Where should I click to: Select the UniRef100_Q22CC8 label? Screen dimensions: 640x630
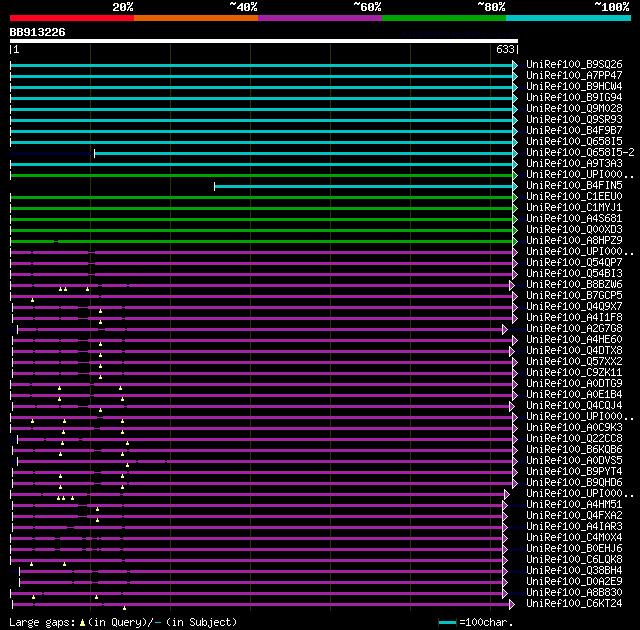[x=574, y=439]
